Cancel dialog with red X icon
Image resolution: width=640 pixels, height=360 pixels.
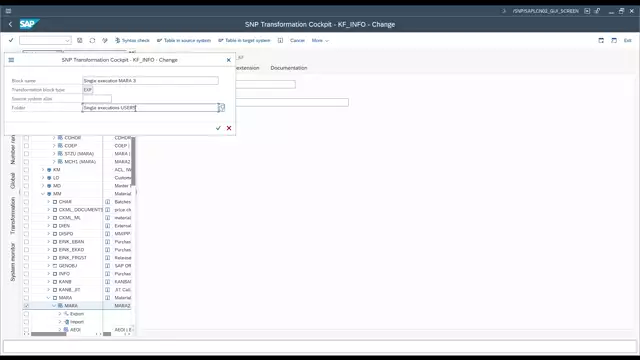(229, 128)
